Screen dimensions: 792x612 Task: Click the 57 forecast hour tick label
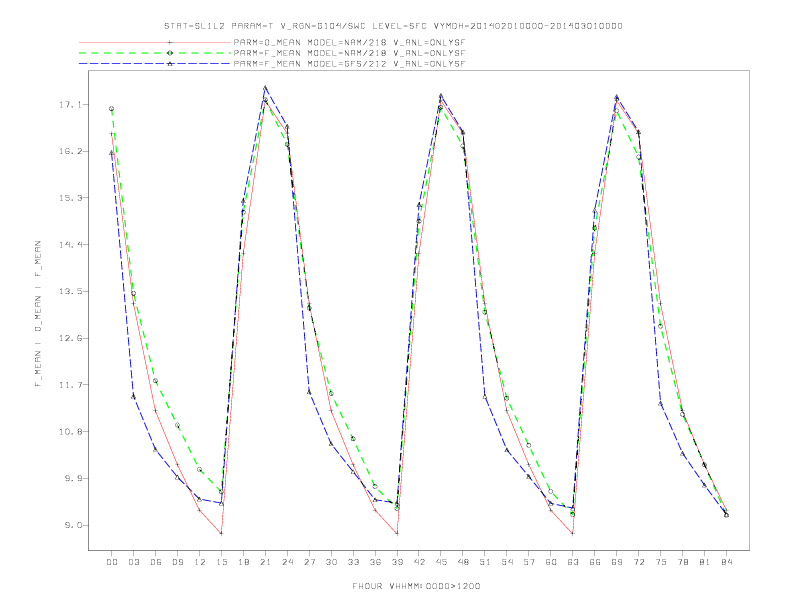(529, 562)
